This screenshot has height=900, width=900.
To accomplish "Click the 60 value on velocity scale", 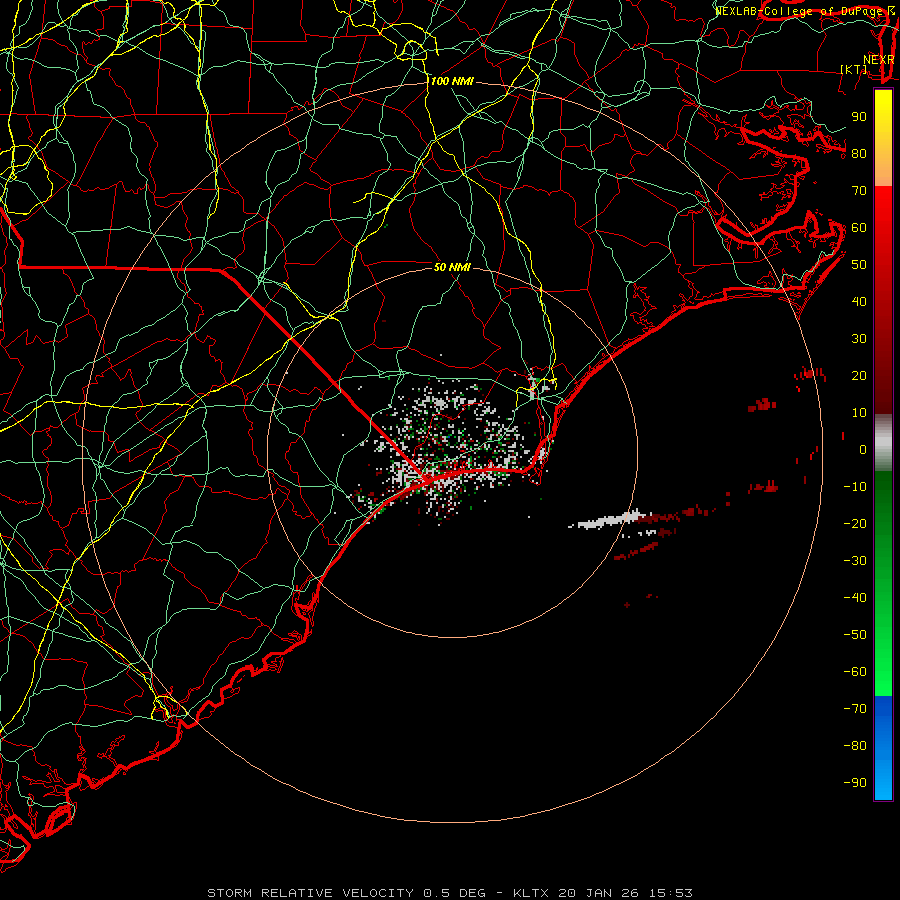I will click(x=859, y=227).
